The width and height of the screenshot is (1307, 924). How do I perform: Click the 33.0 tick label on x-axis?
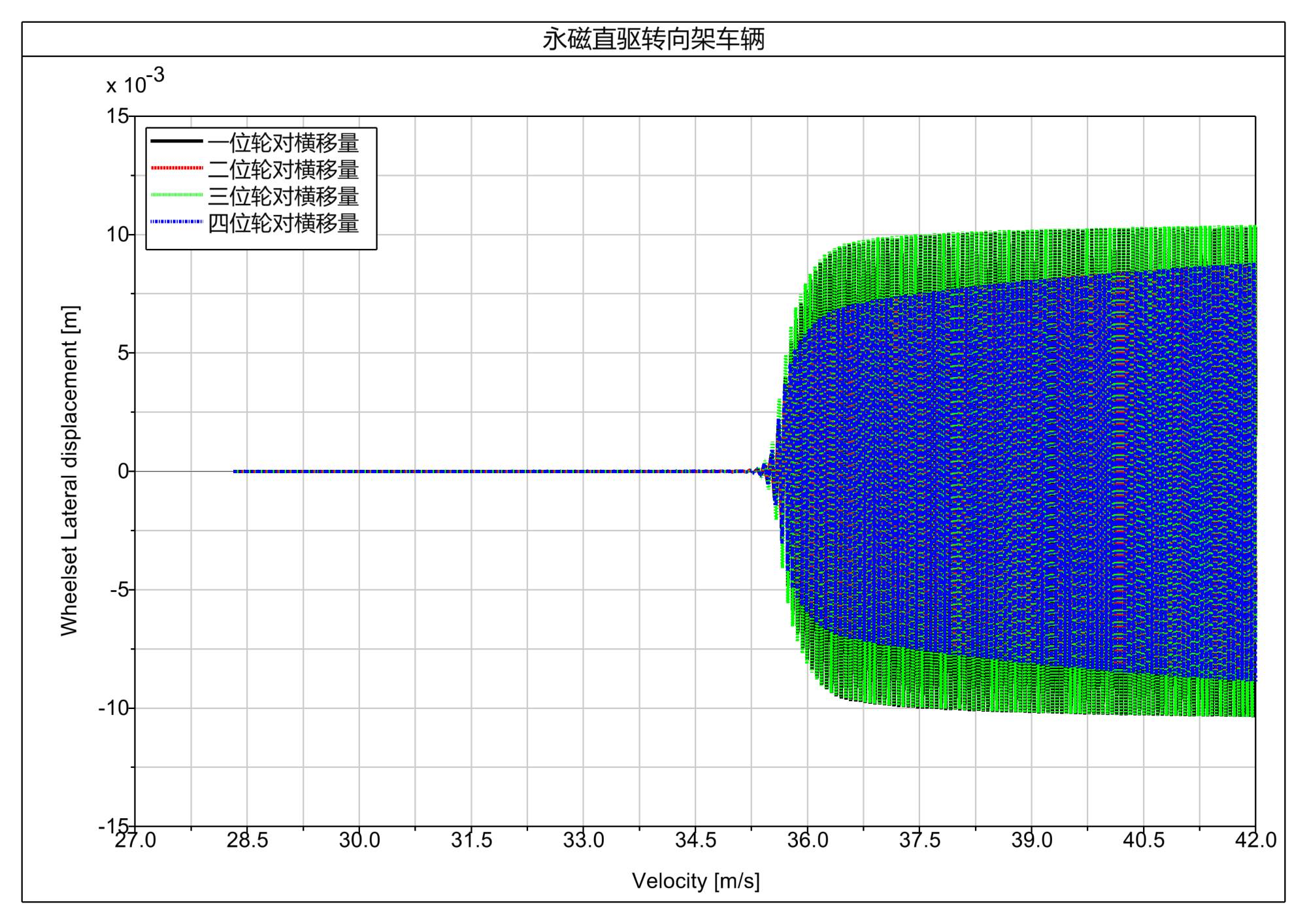point(583,840)
